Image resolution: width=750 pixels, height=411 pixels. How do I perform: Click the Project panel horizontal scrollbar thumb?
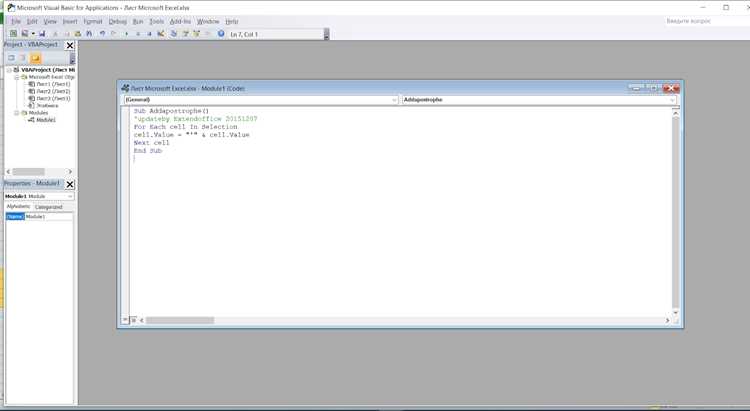[28, 172]
